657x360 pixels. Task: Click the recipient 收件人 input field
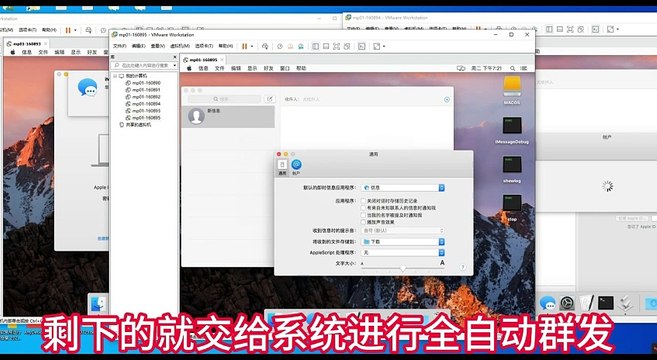click(363, 99)
